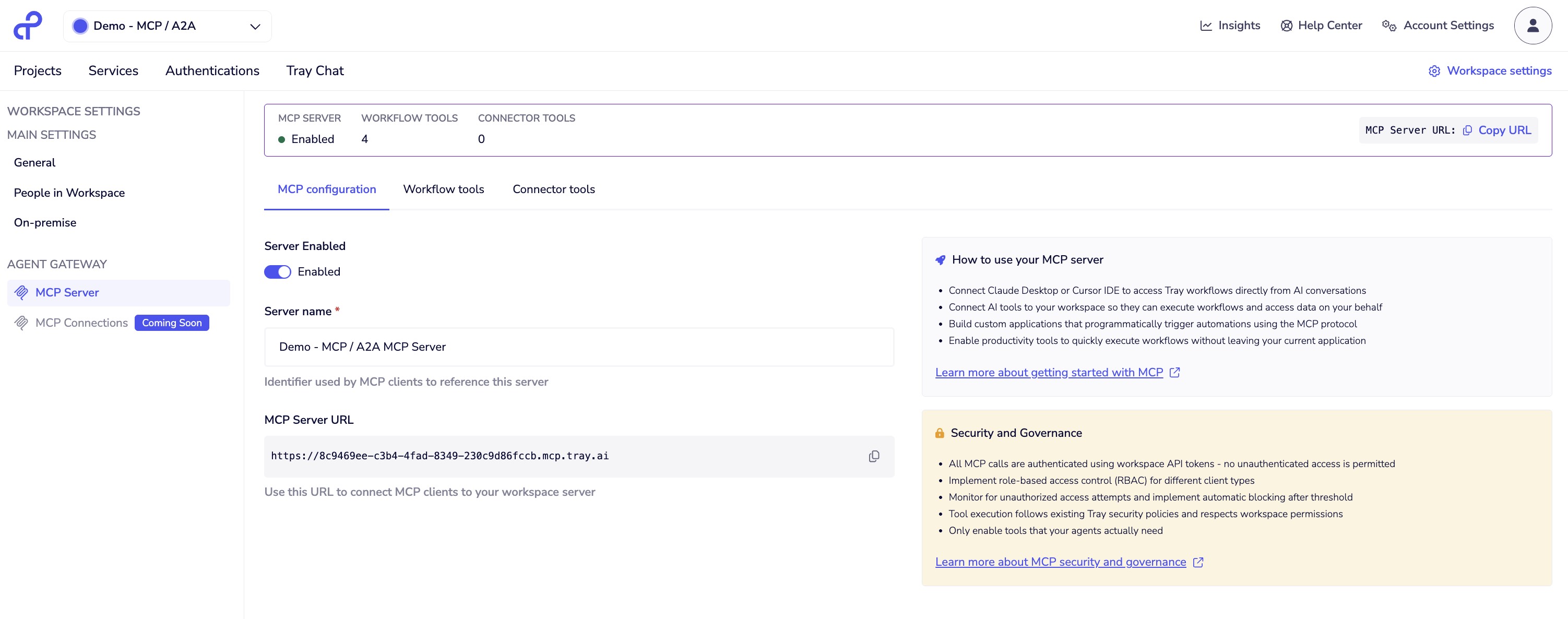Viewport: 1568px width, 619px height.
Task: Click the Workspace settings gear icon
Action: pyautogui.click(x=1435, y=70)
